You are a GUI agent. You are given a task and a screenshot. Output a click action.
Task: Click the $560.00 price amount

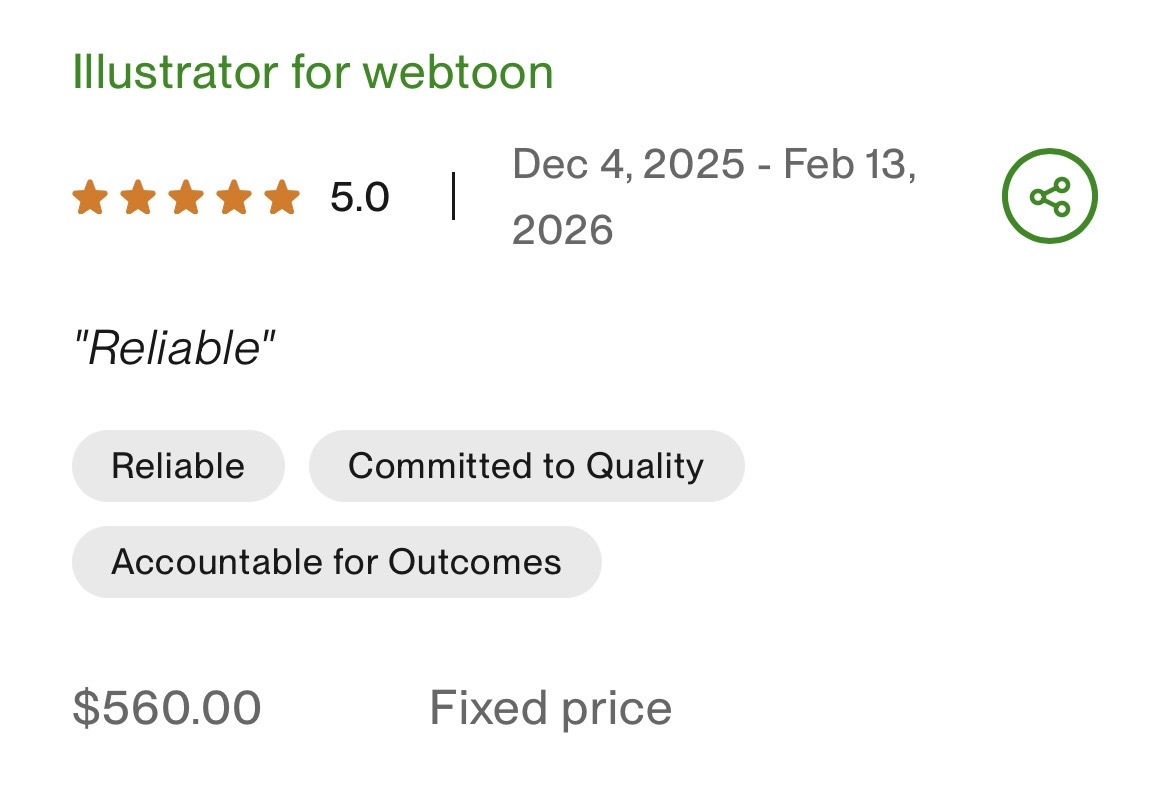(x=167, y=708)
